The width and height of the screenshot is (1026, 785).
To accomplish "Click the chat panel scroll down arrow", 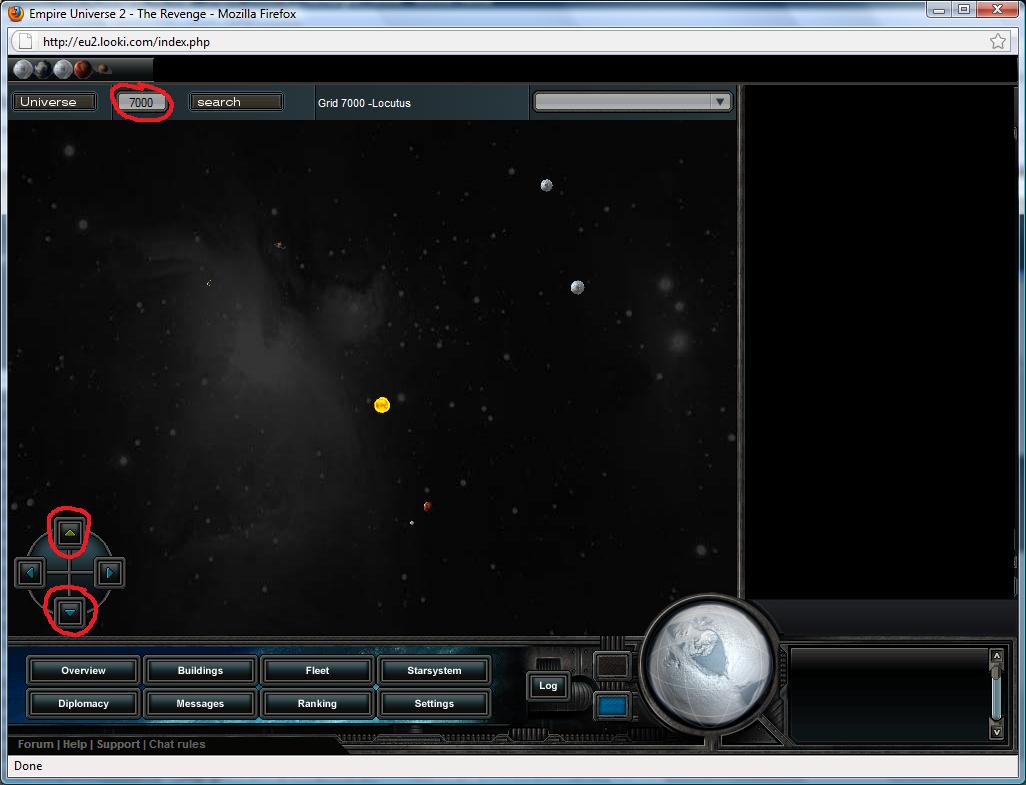I will pyautogui.click(x=997, y=732).
